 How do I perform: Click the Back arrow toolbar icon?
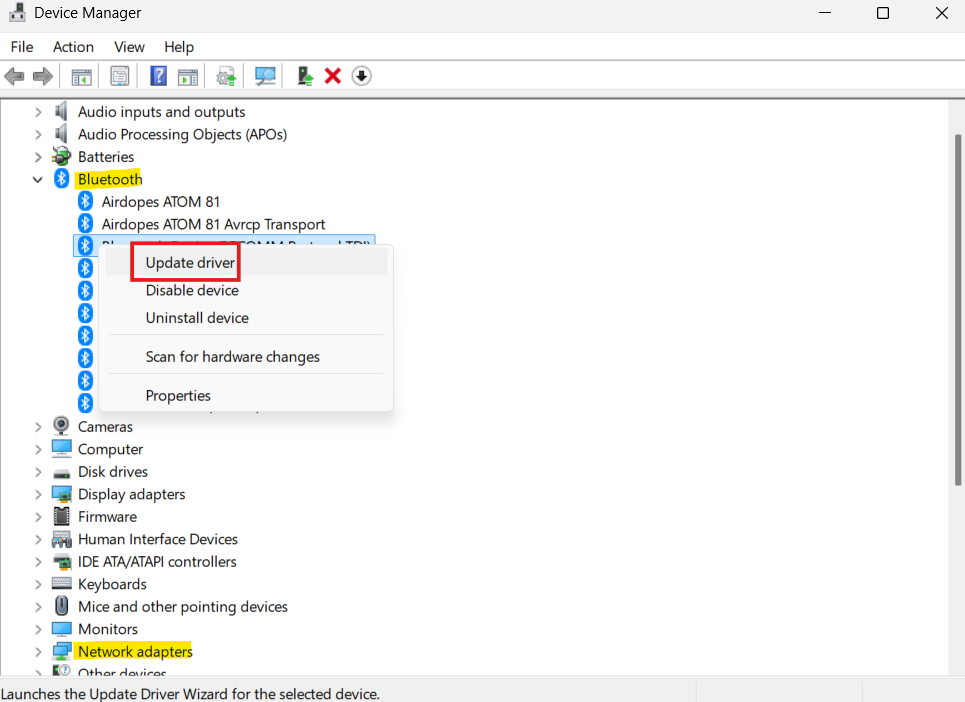tap(14, 76)
